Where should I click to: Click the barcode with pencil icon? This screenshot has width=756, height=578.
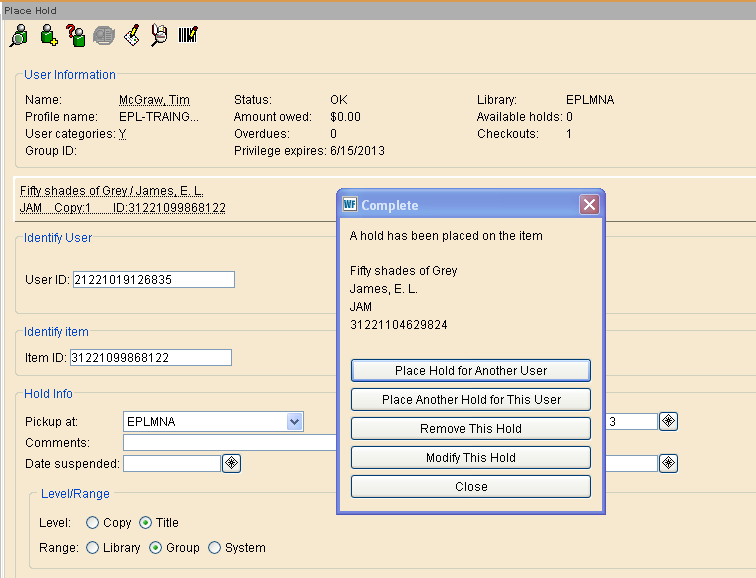pyautogui.click(x=188, y=36)
